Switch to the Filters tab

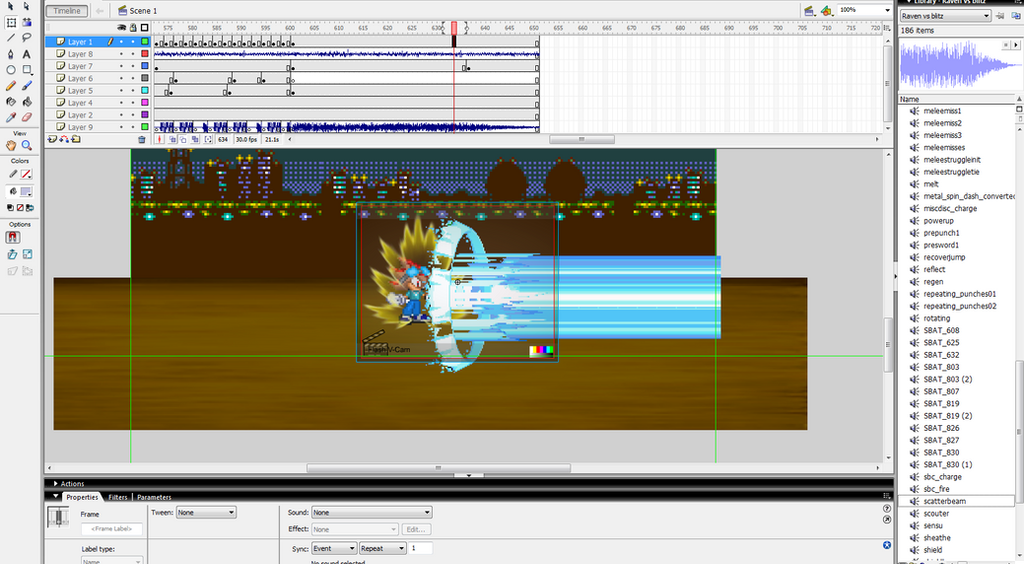tap(118, 497)
